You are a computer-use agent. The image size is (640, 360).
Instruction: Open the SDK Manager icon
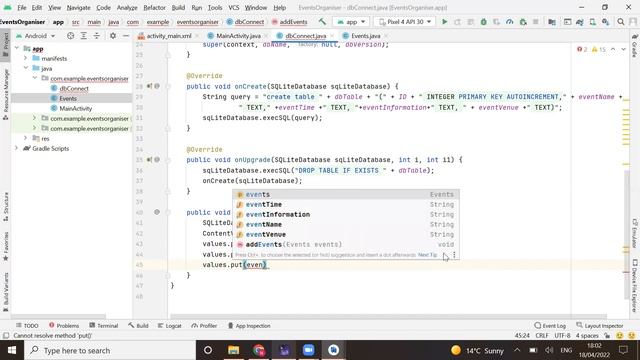click(605, 22)
